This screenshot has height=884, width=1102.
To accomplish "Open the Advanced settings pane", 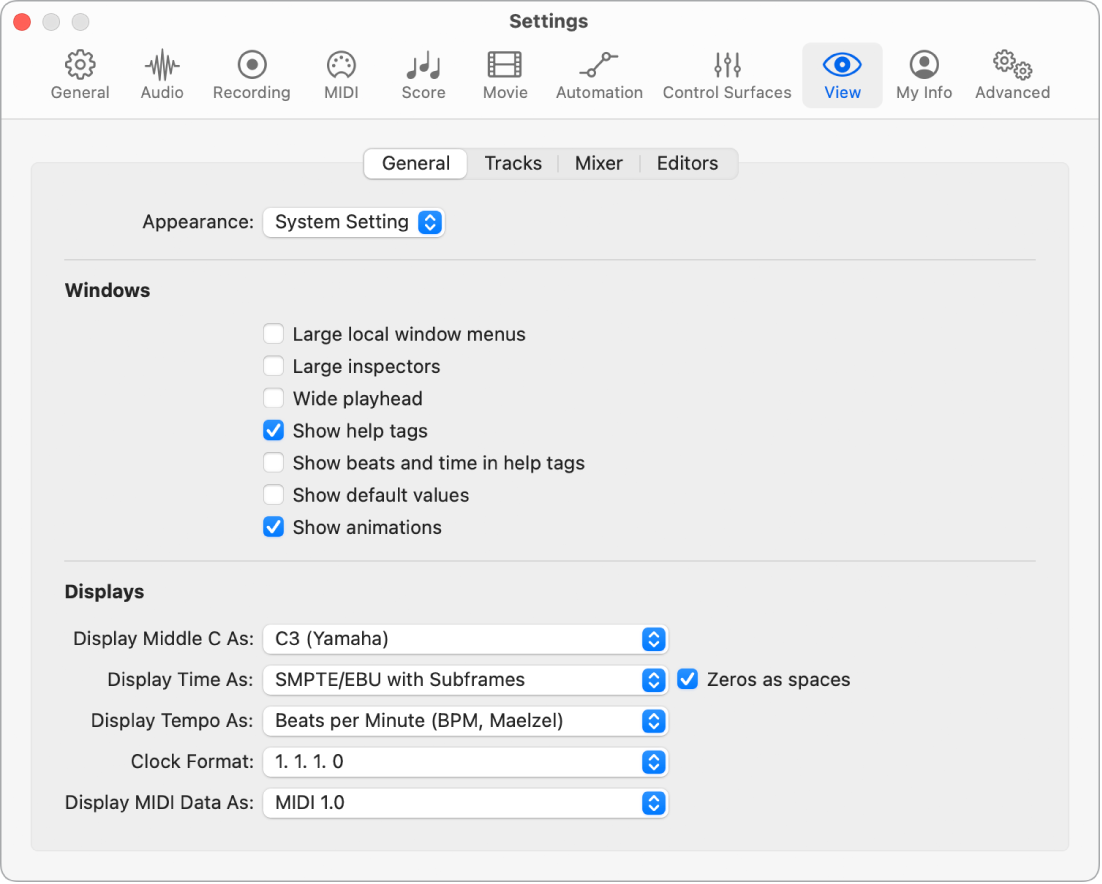I will (1012, 76).
